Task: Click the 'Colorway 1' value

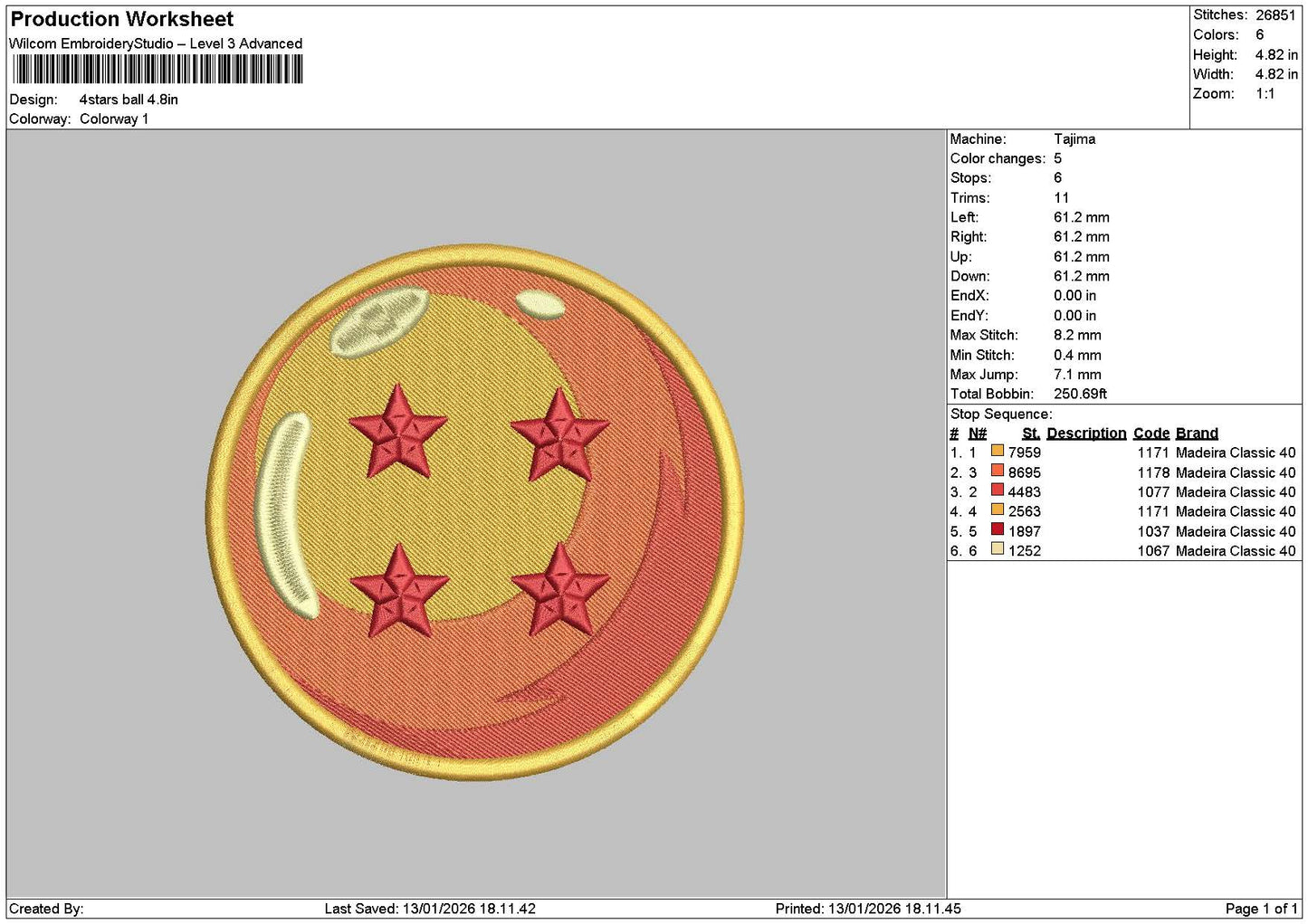Action: point(114,119)
